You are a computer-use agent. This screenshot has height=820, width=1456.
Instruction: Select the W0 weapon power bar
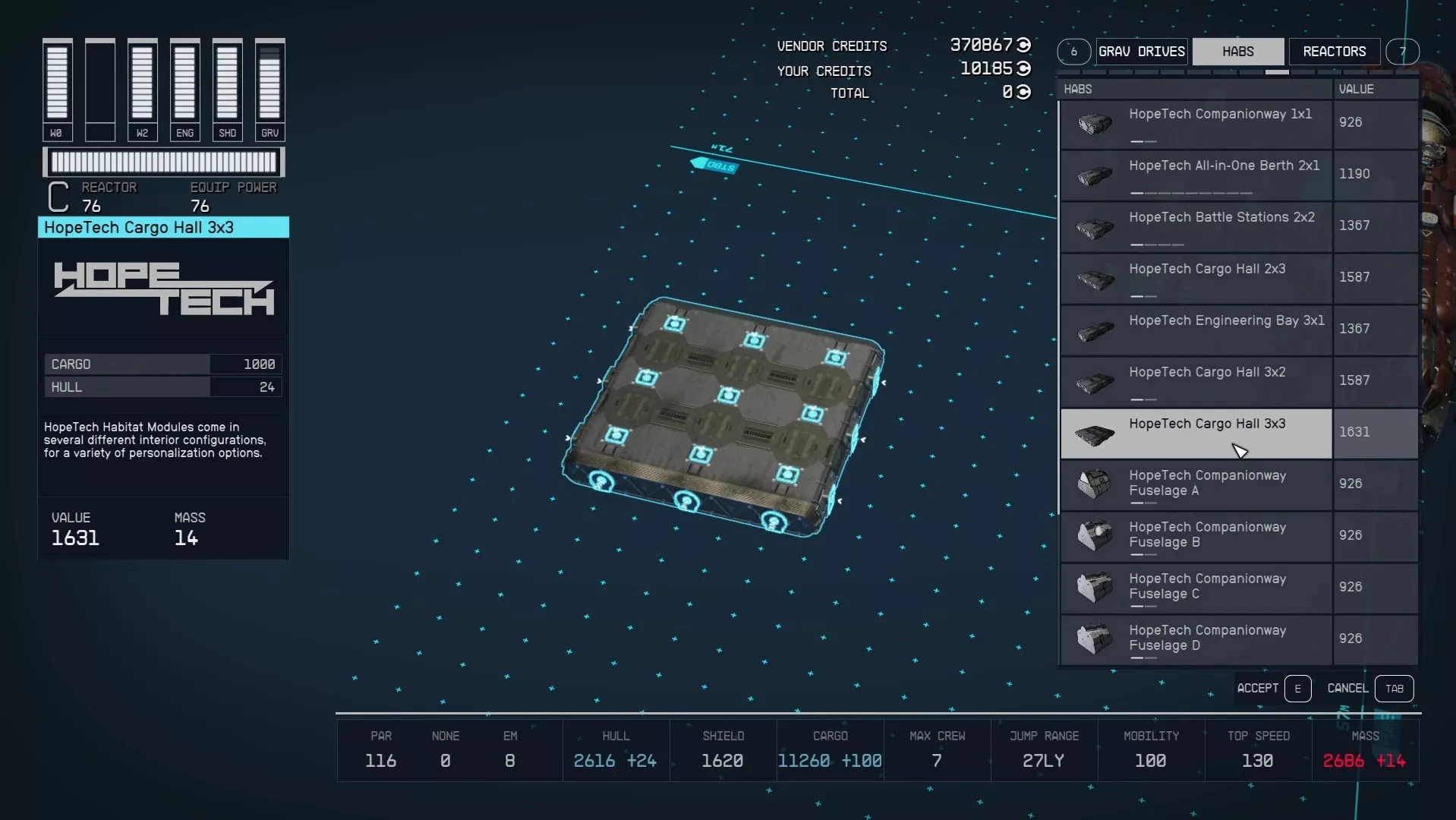(x=57, y=90)
